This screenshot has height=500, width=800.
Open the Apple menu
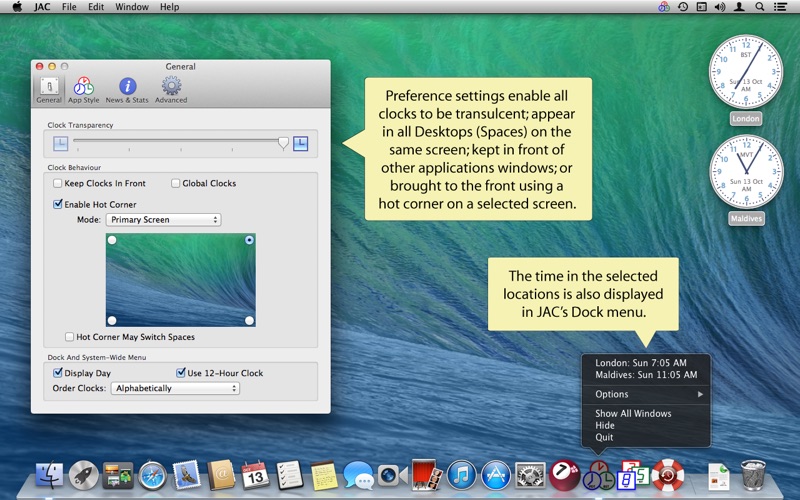(17, 7)
